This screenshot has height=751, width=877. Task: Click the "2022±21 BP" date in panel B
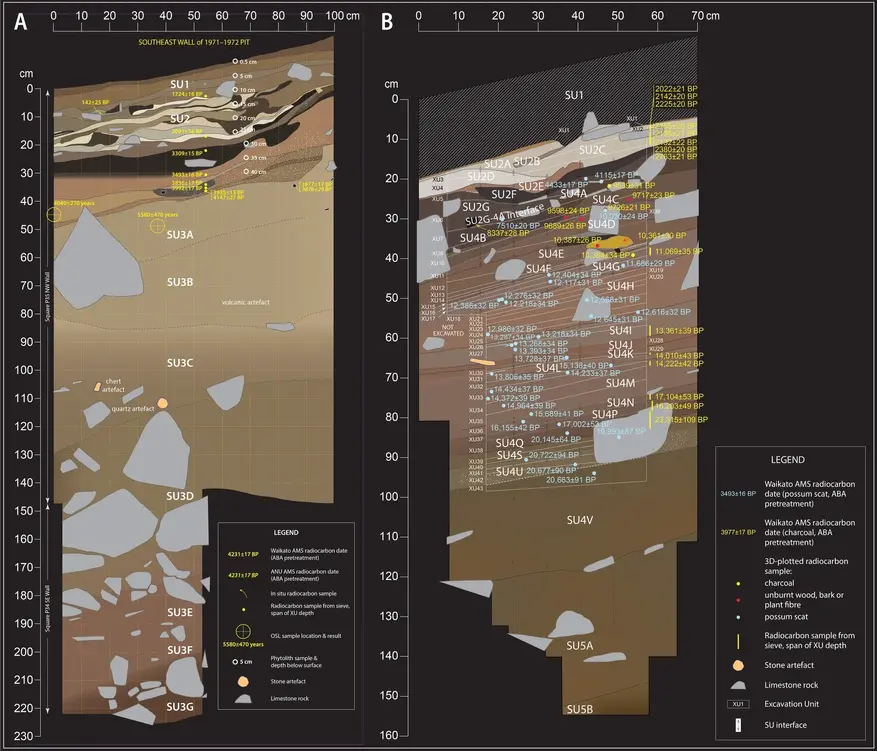click(676, 89)
